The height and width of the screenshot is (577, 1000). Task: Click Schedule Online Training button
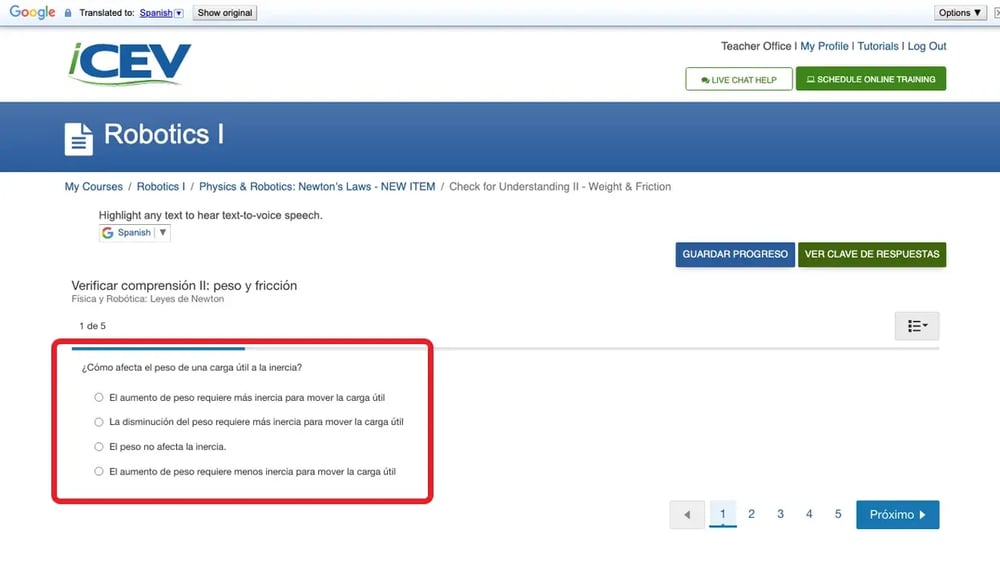pyautogui.click(x=871, y=79)
